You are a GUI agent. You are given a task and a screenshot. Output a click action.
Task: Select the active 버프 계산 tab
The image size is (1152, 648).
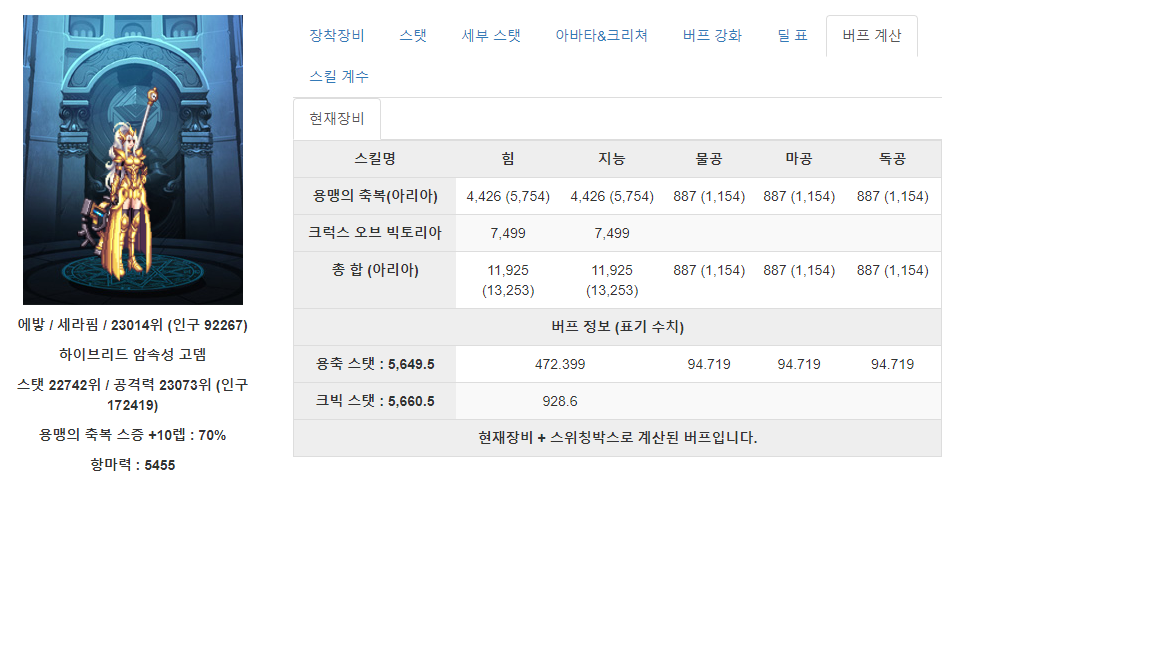(x=871, y=35)
